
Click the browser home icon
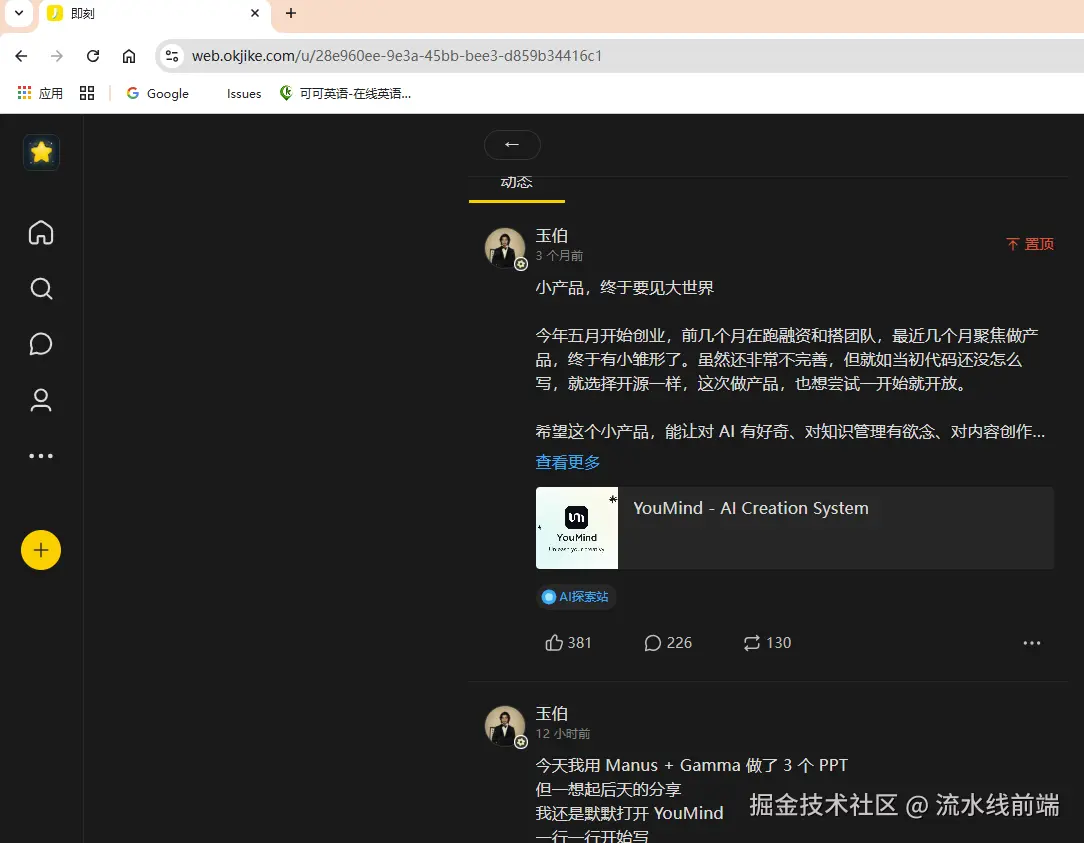[x=128, y=56]
